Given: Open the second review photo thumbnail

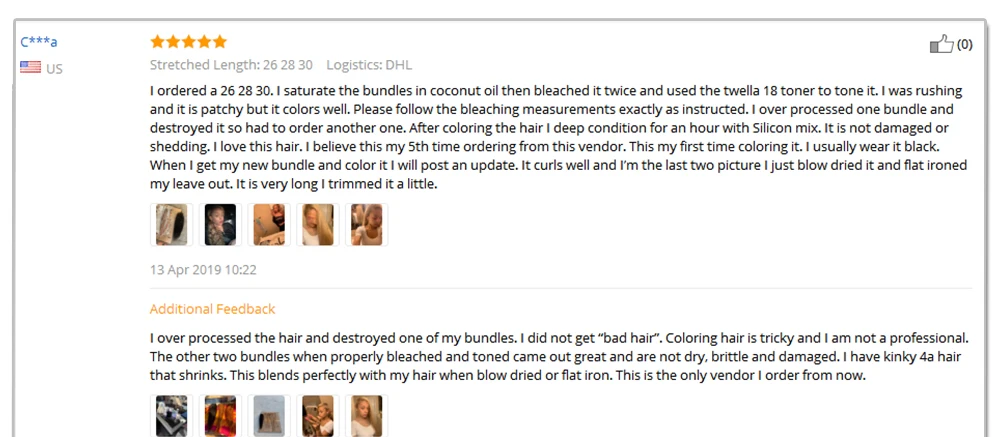Looking at the screenshot, I should pos(220,225).
